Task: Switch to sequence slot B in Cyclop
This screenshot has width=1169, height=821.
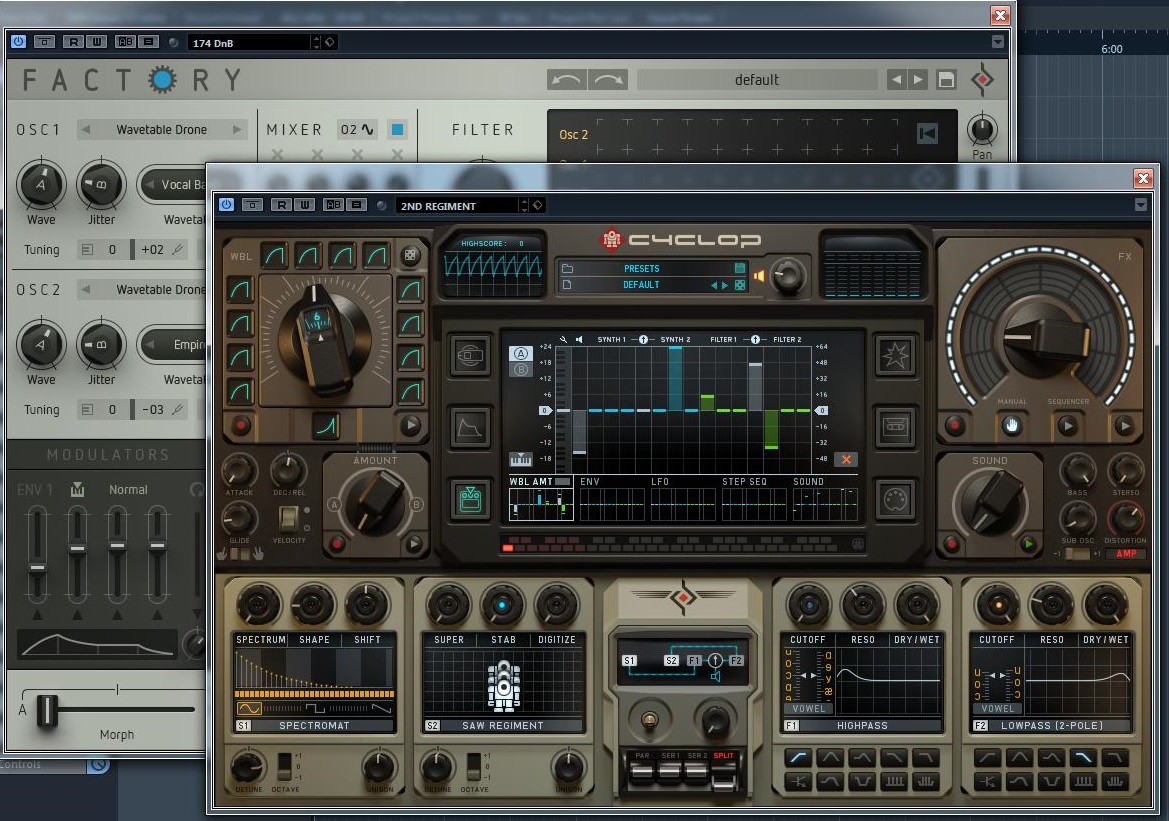Action: [x=520, y=369]
